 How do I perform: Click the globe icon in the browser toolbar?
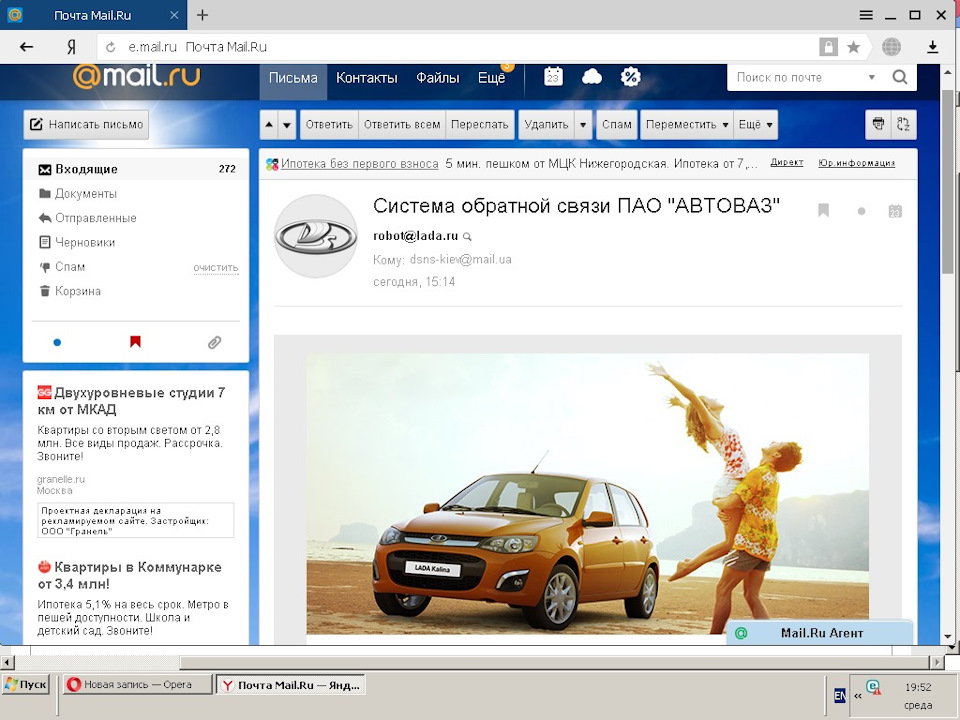click(891, 47)
